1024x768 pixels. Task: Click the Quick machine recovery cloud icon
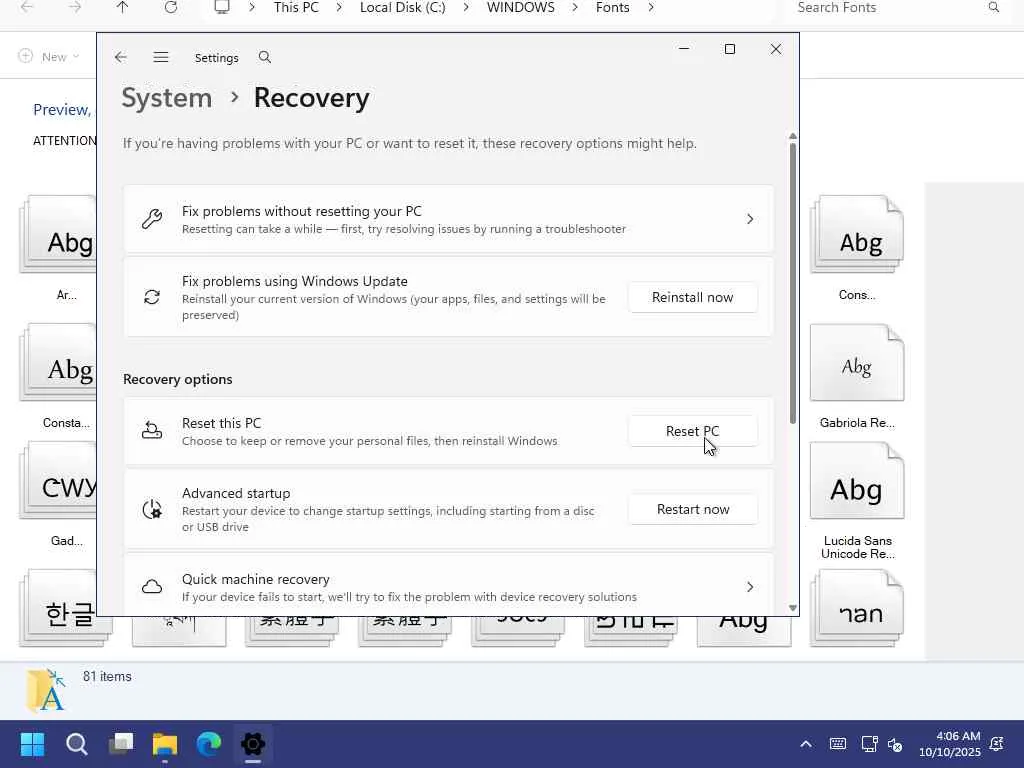152,586
